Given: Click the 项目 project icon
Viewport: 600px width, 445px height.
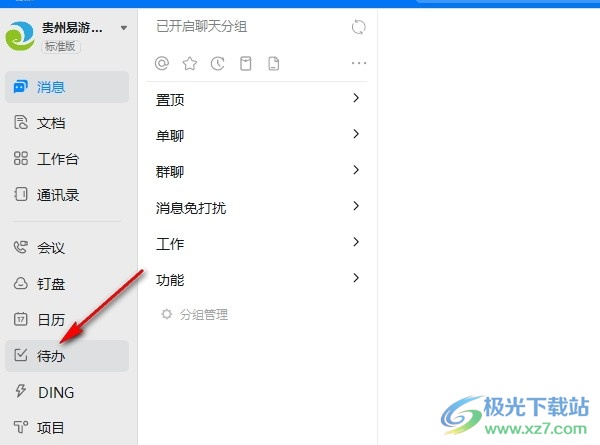Looking at the screenshot, I should (x=21, y=427).
